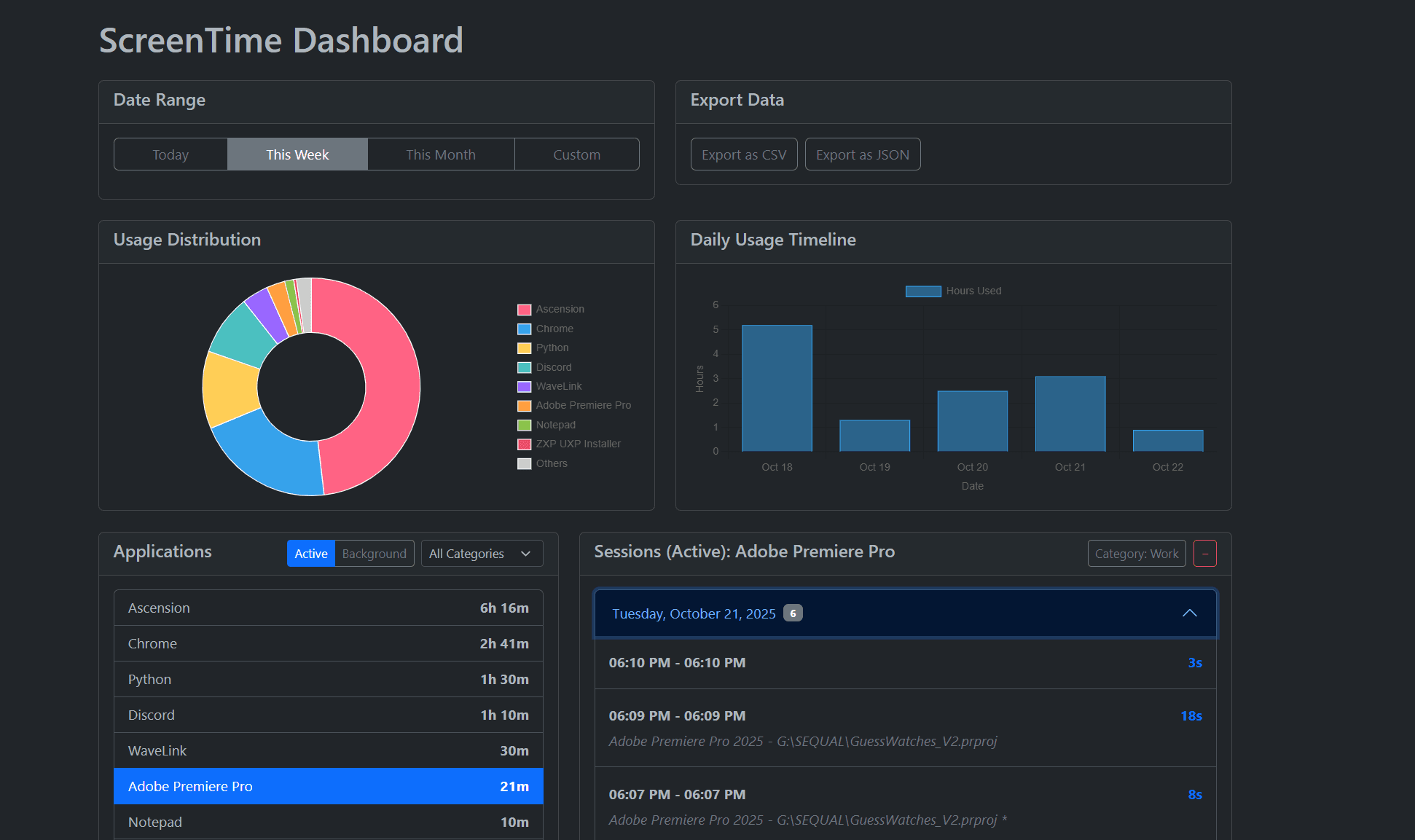Click the Oct 18 bar in timeline

click(x=777, y=388)
